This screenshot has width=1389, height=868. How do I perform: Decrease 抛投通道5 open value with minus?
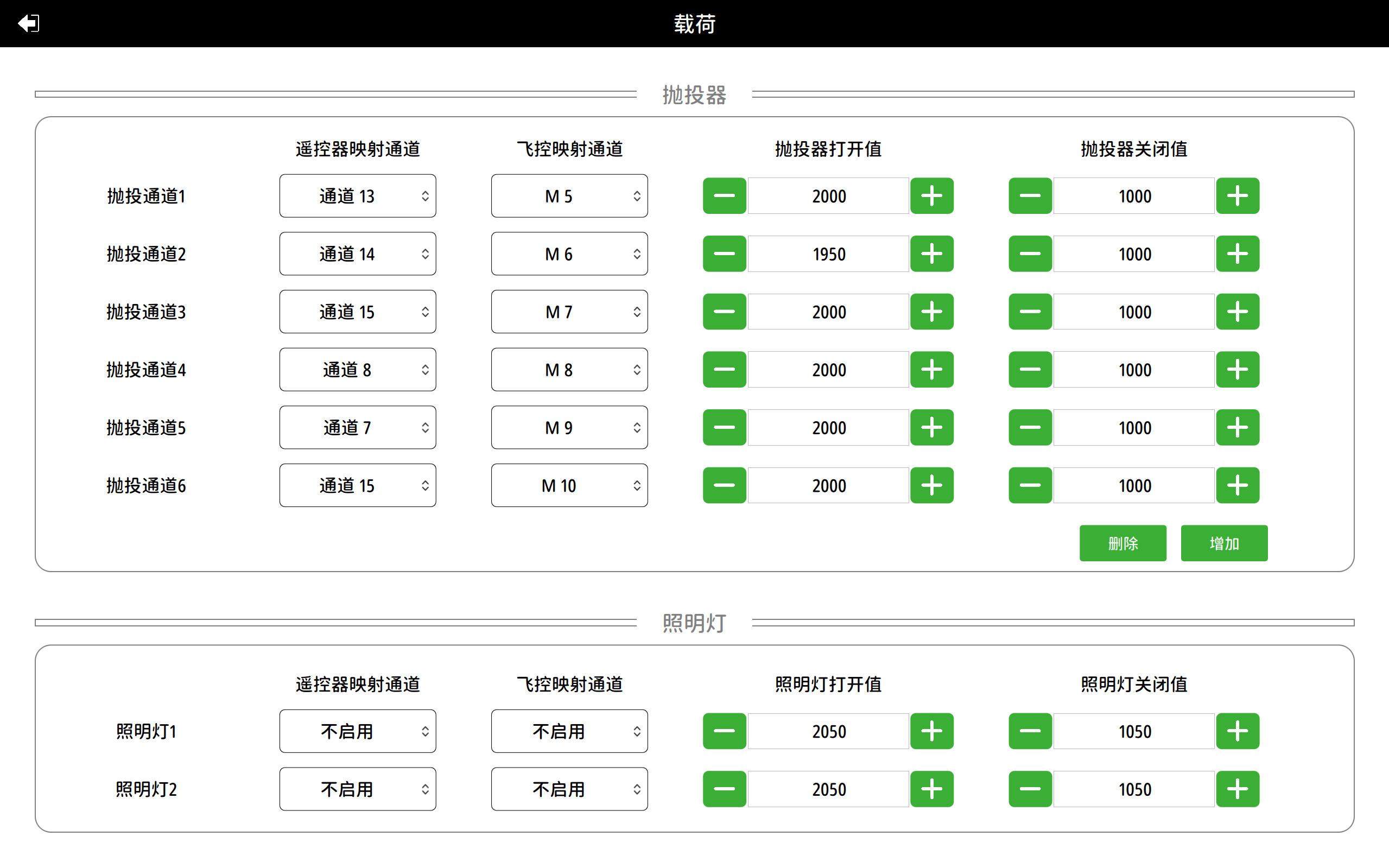tap(724, 428)
